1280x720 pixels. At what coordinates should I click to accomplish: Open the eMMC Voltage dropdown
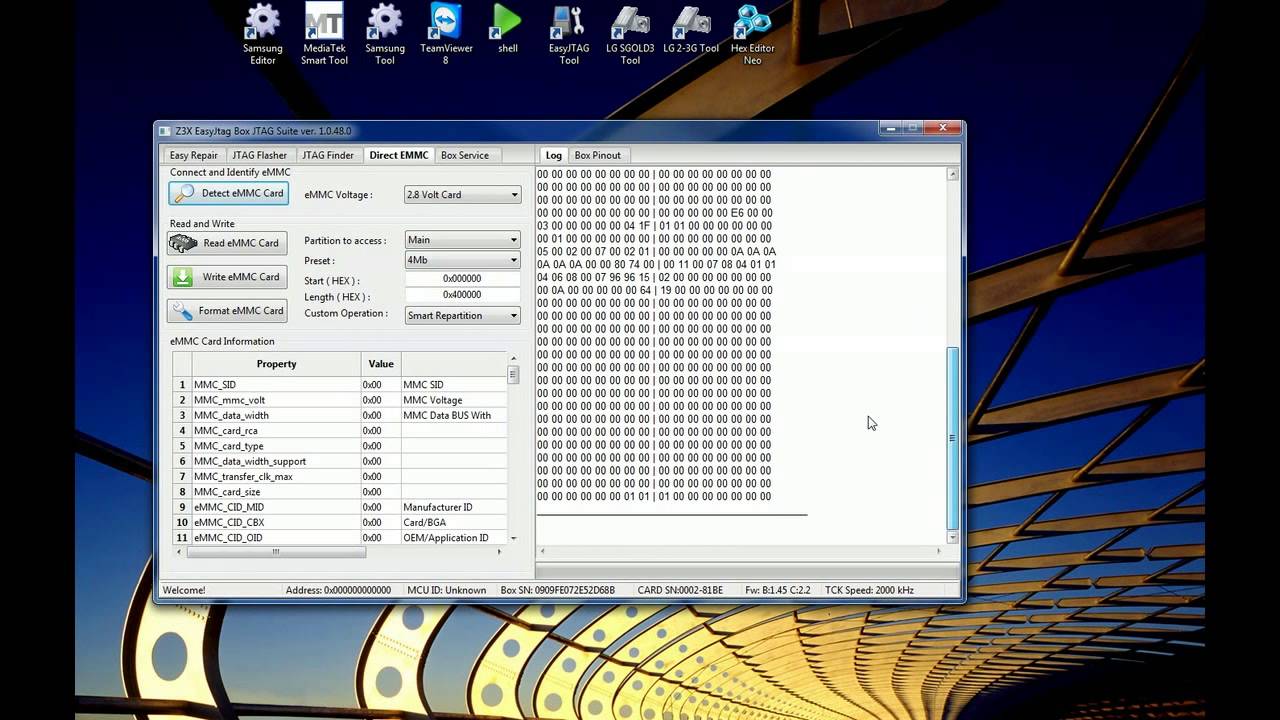pos(462,195)
